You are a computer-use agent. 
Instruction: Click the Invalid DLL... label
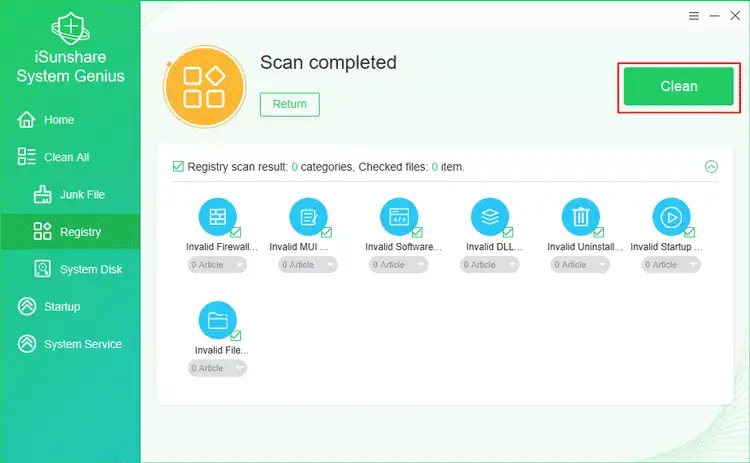pos(494,247)
